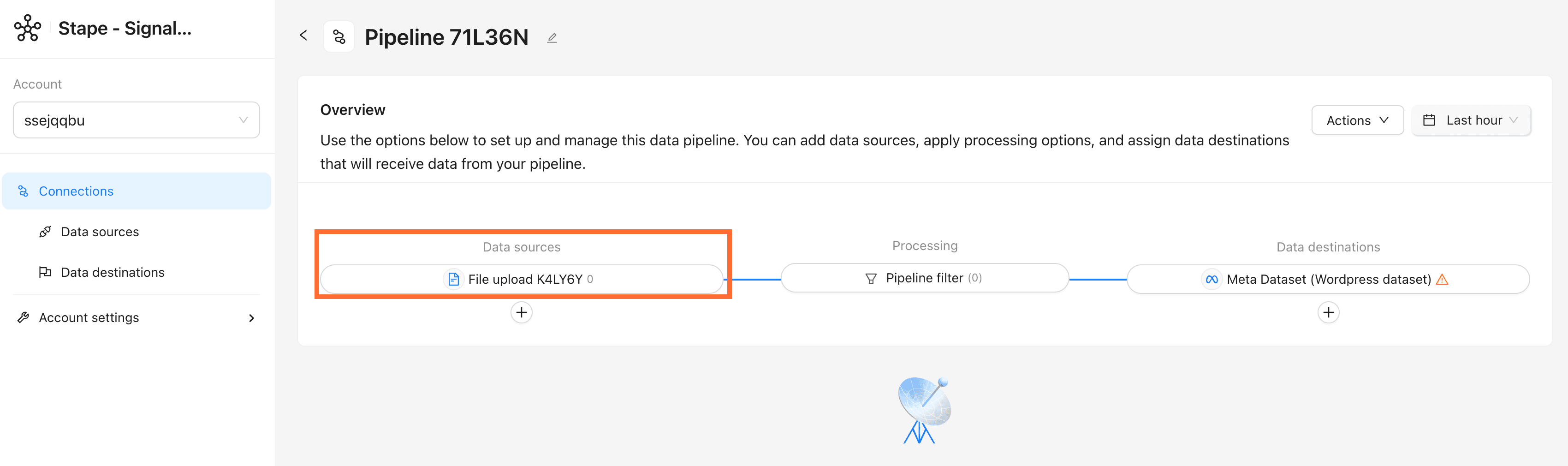Open the Actions dropdown menu
Viewport: 1568px width, 466px height.
click(x=1357, y=120)
